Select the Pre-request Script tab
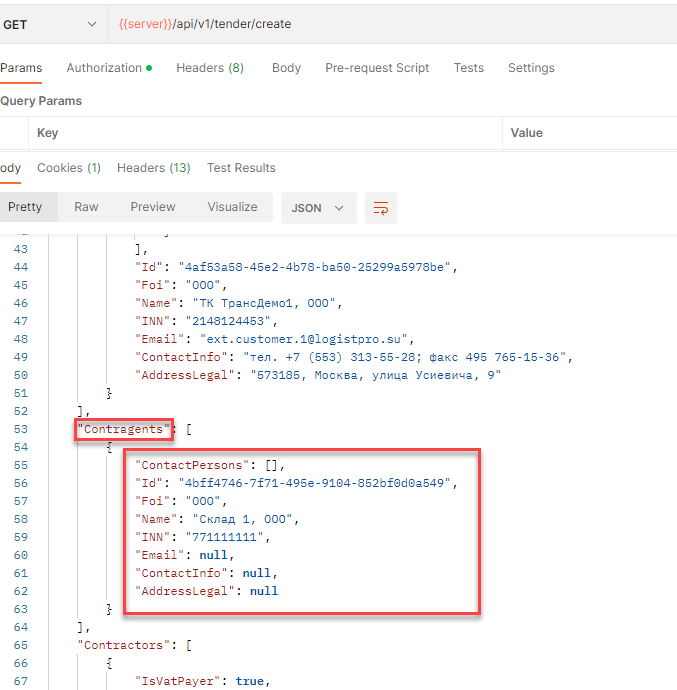The height and width of the screenshot is (690, 677). 377,68
